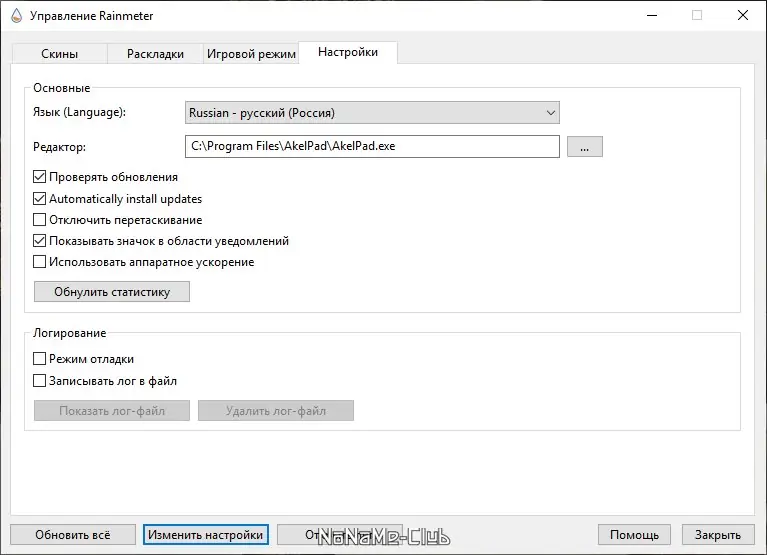This screenshot has width=767, height=555.
Task: Disable Automatically install updates checkbox
Action: (x=40, y=198)
